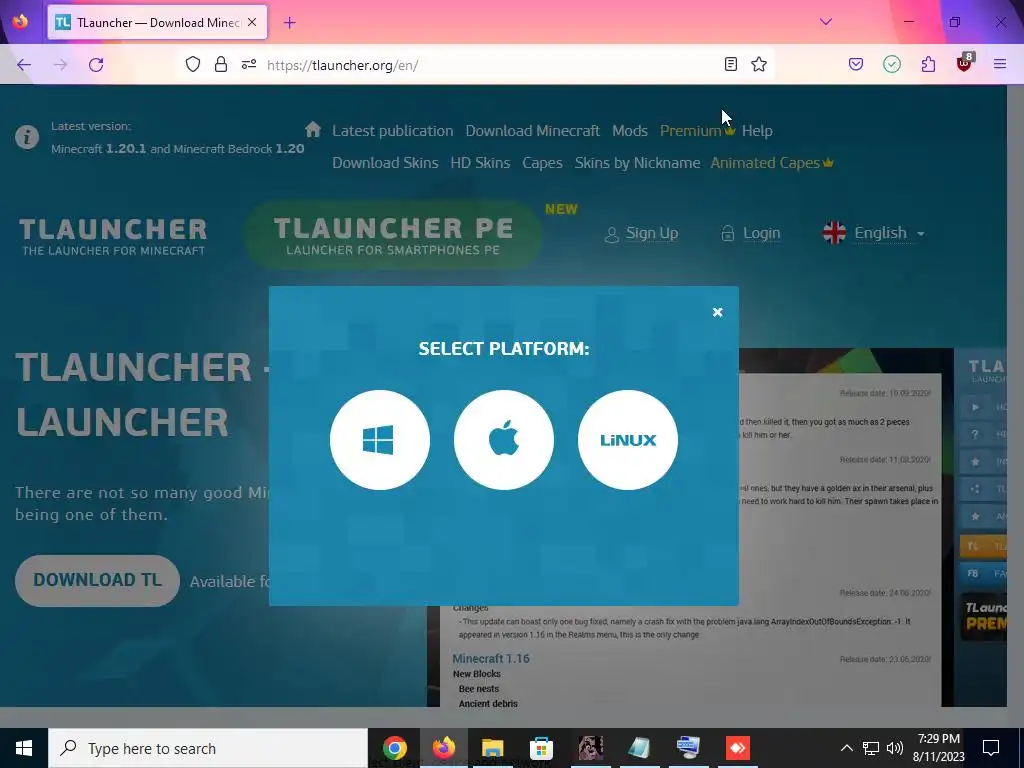Image resolution: width=1024 pixels, height=768 pixels.
Task: Go back with browser back arrow
Action: pyautogui.click(x=24, y=65)
